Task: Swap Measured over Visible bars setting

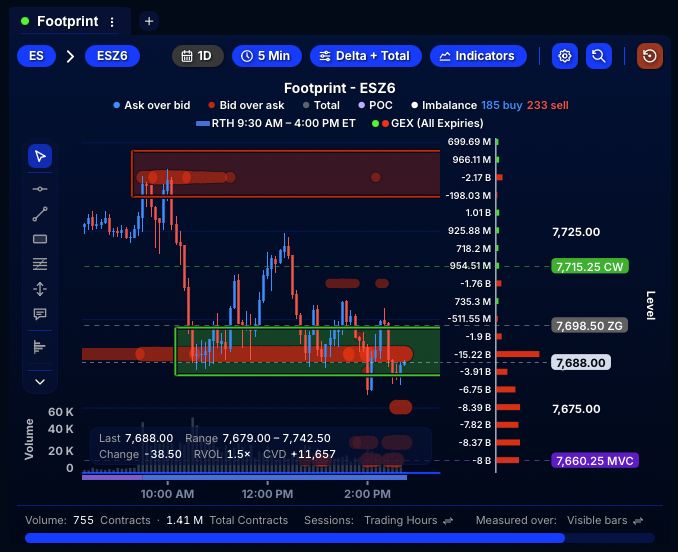Action: [x=638, y=521]
